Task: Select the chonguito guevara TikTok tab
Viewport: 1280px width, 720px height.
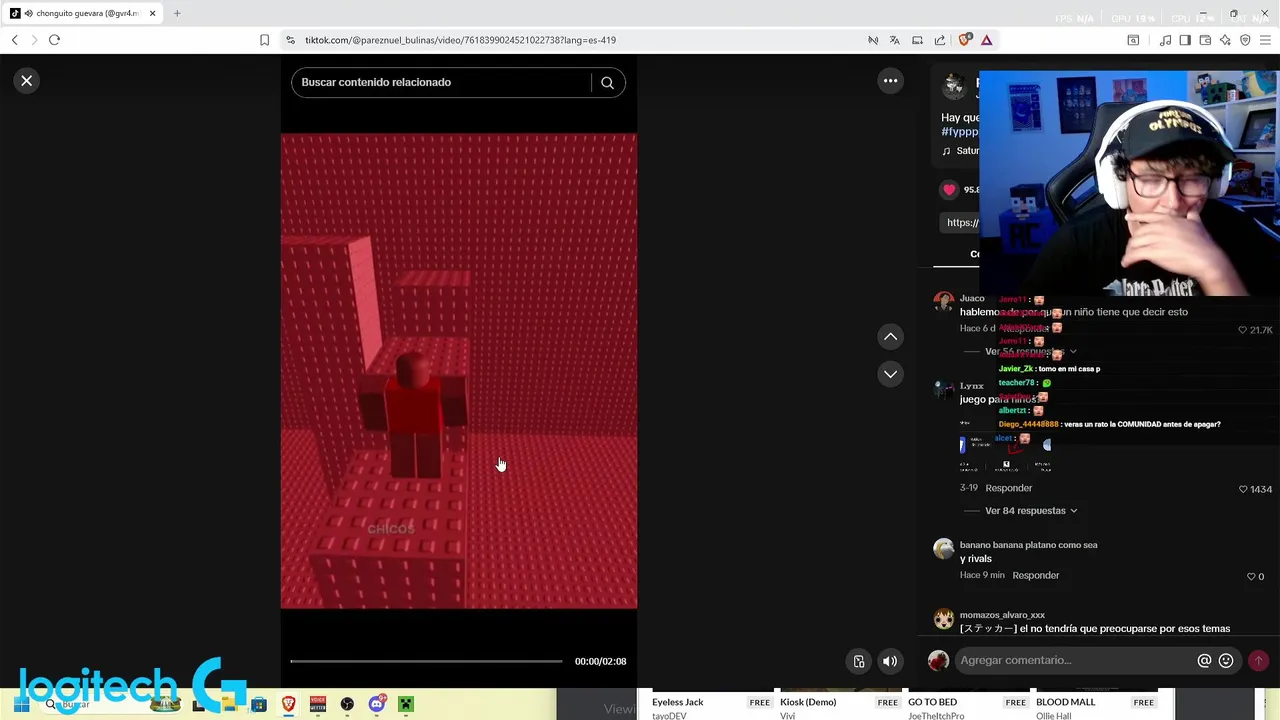Action: pos(83,13)
